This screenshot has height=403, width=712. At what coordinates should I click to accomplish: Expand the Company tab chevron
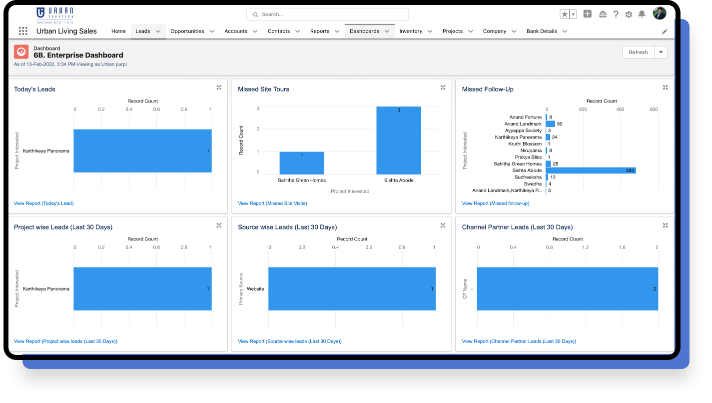coord(514,31)
